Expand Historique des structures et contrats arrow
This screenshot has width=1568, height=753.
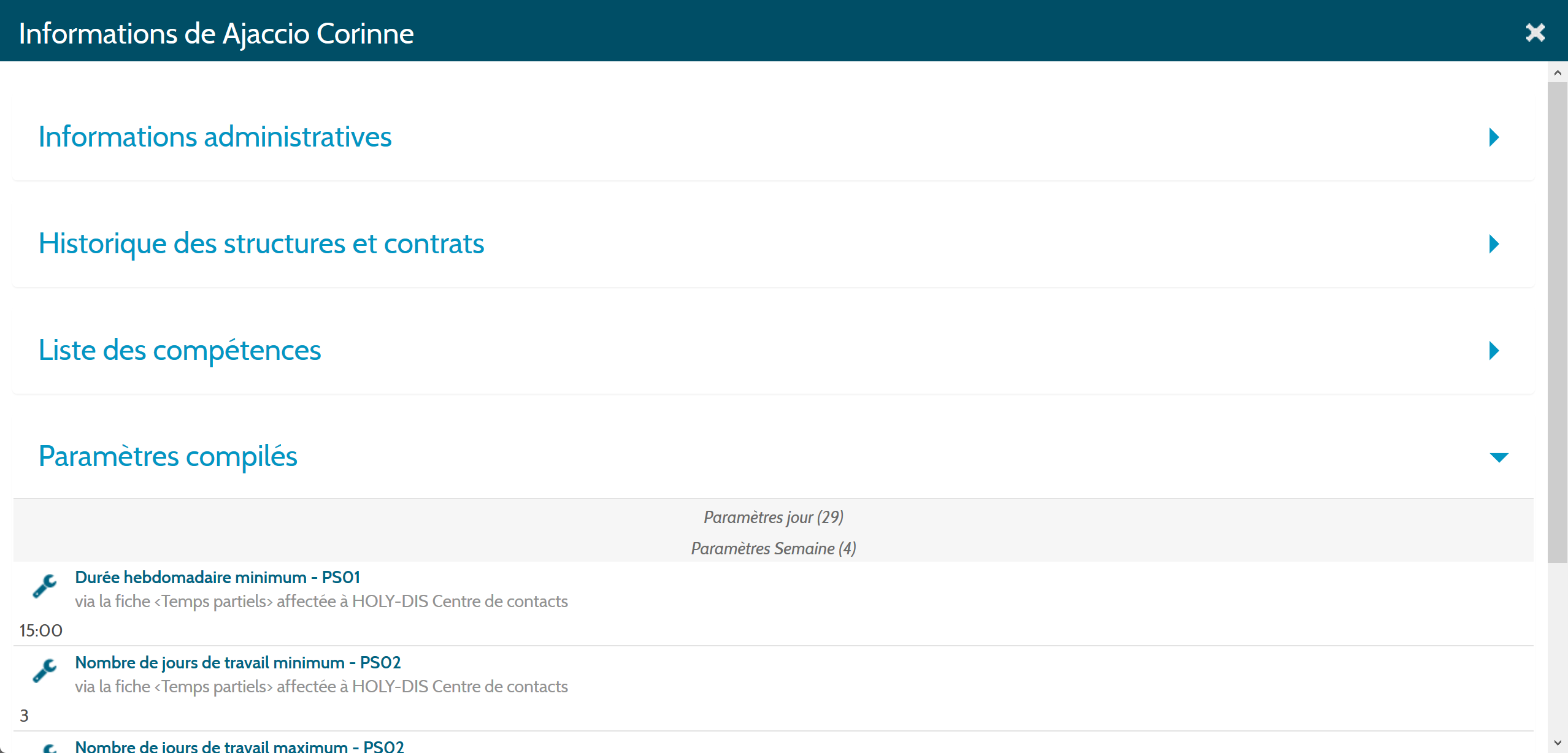point(1494,243)
